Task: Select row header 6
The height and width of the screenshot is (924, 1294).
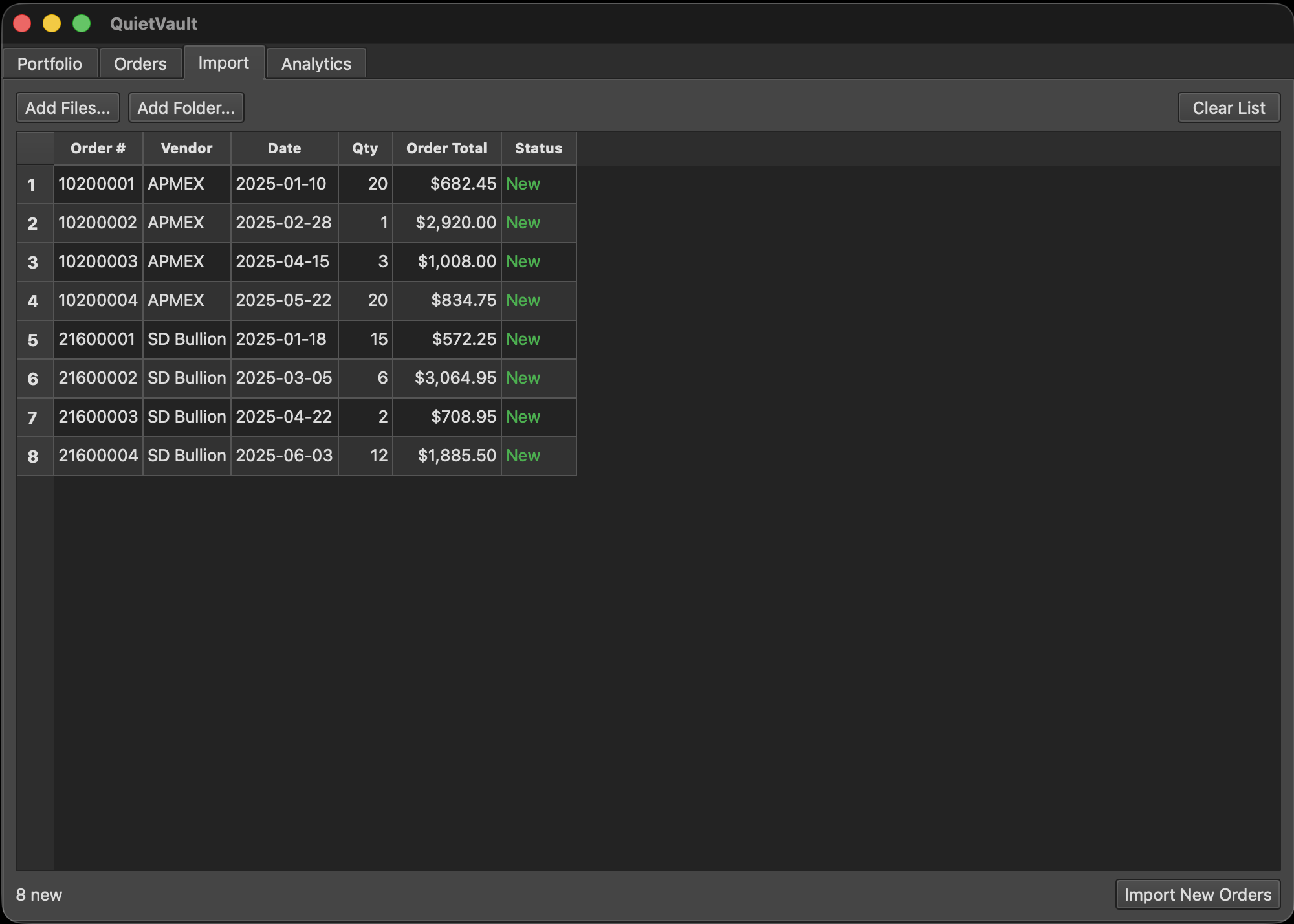Action: (35, 379)
